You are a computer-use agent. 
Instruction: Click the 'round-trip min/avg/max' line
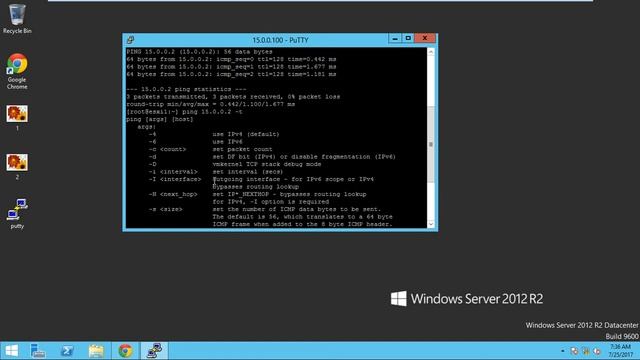(x=211, y=104)
